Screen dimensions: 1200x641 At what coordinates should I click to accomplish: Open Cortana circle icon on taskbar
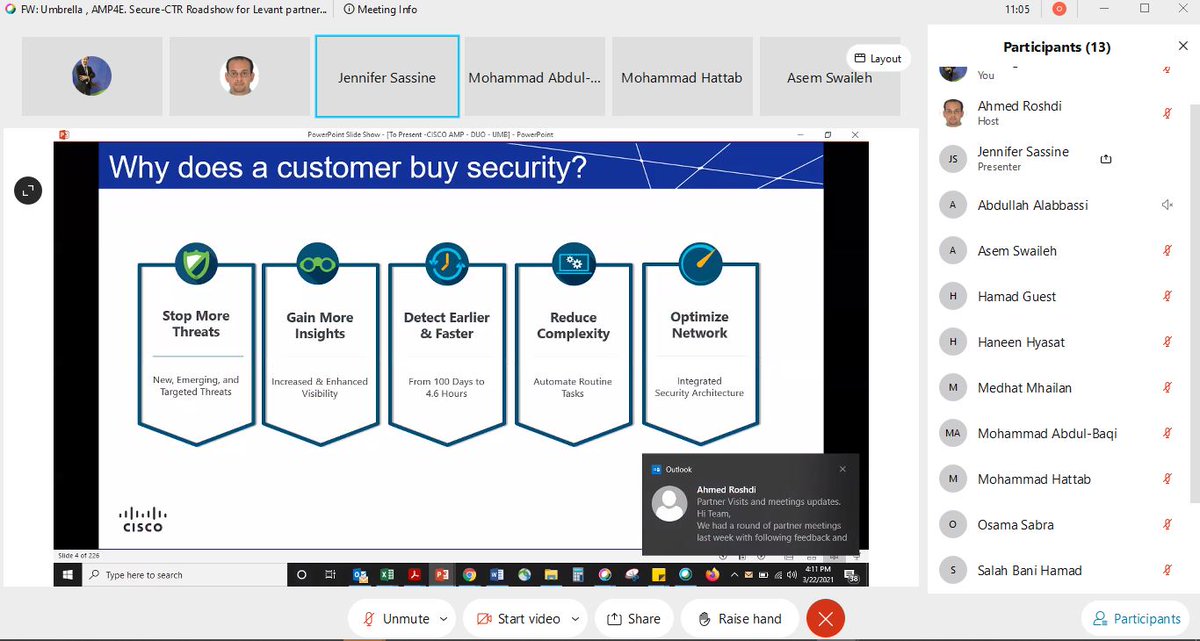click(302, 575)
